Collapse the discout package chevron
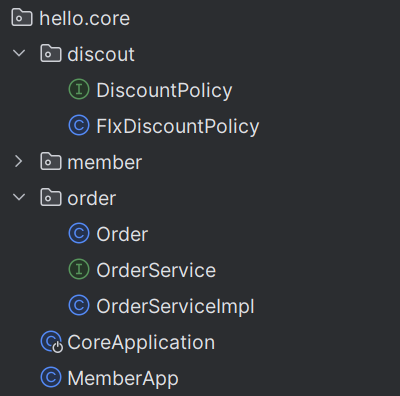 19,53
